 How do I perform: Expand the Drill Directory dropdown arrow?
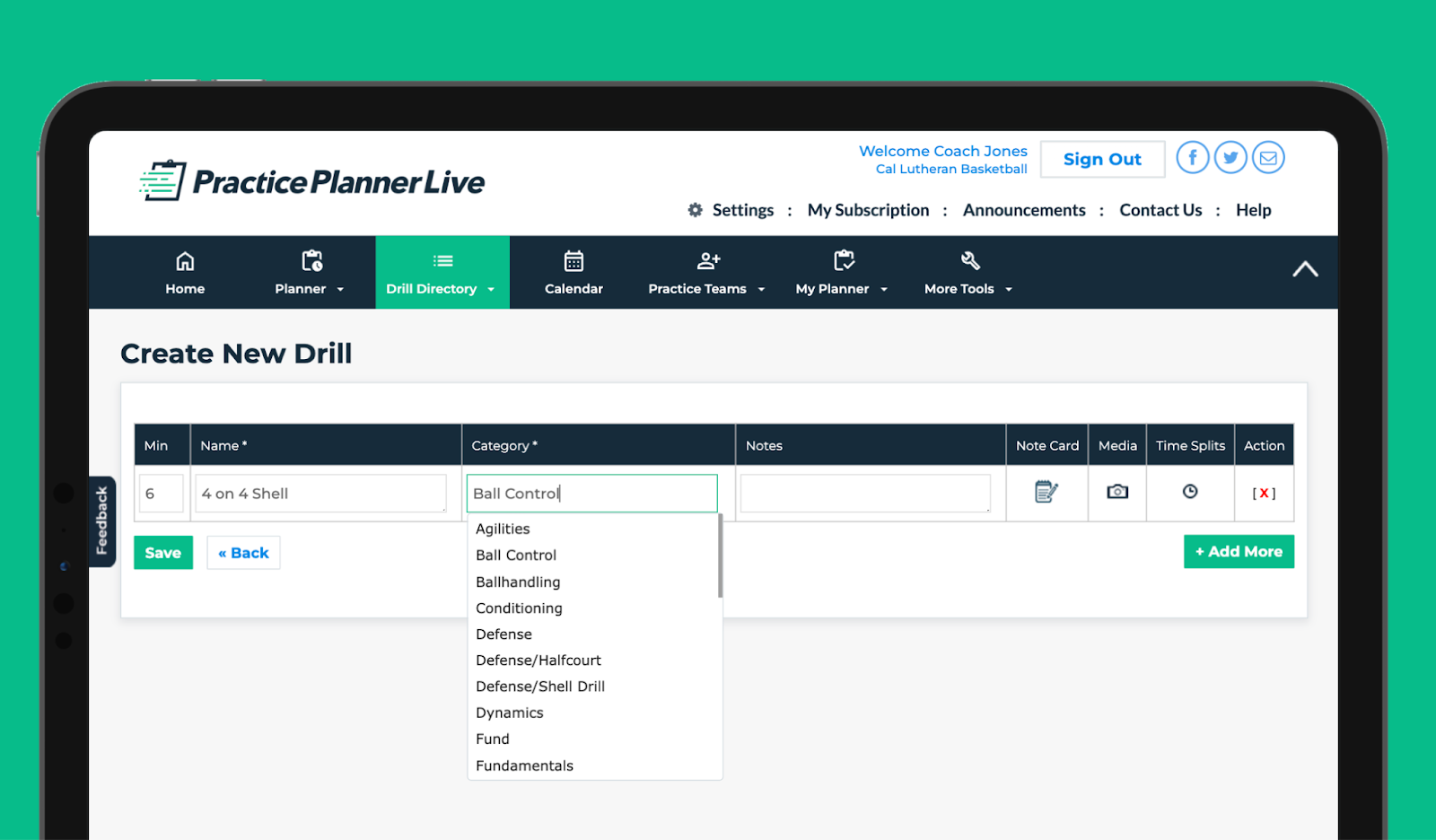(x=491, y=290)
